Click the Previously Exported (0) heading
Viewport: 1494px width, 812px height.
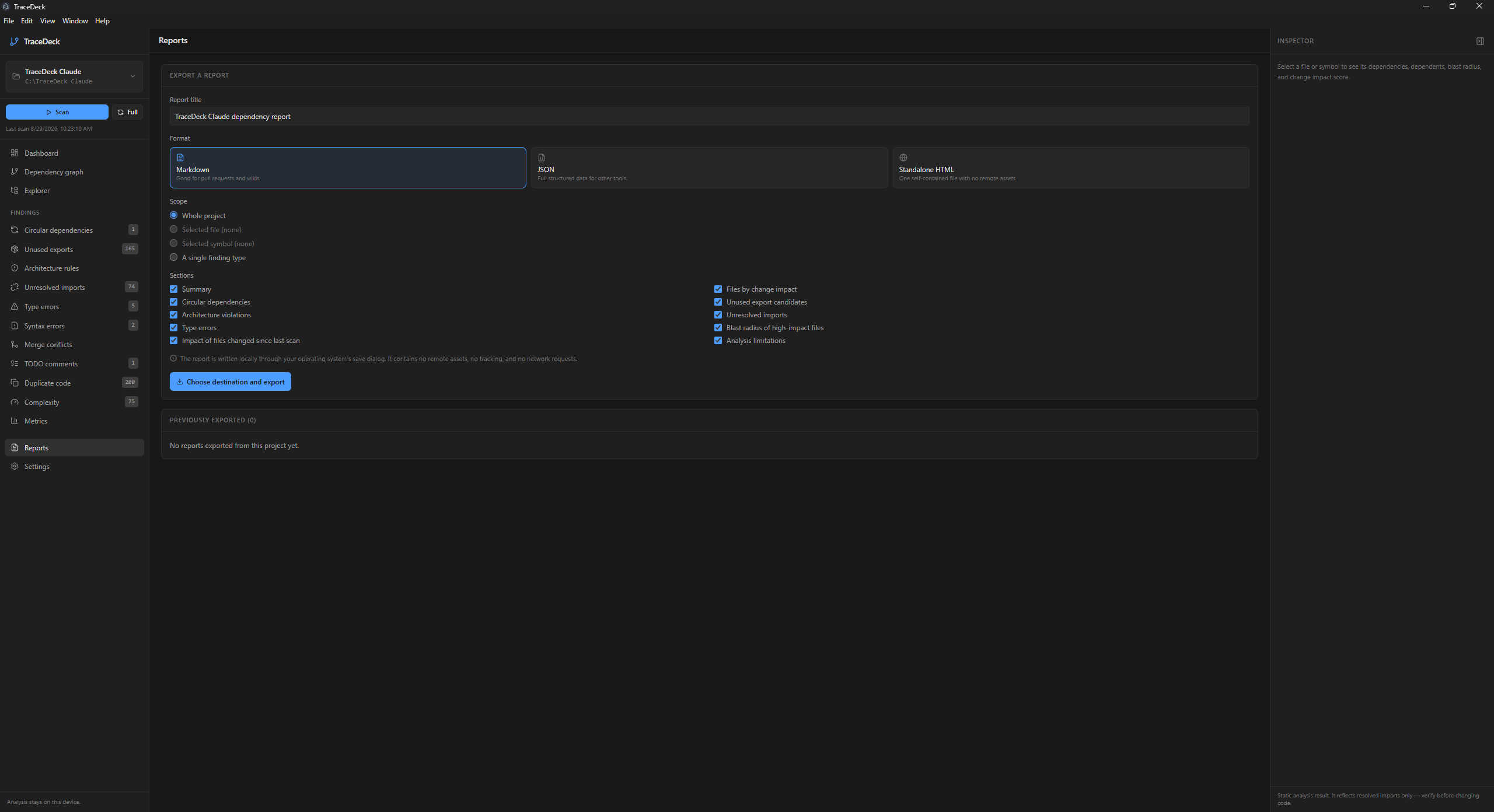pos(212,420)
